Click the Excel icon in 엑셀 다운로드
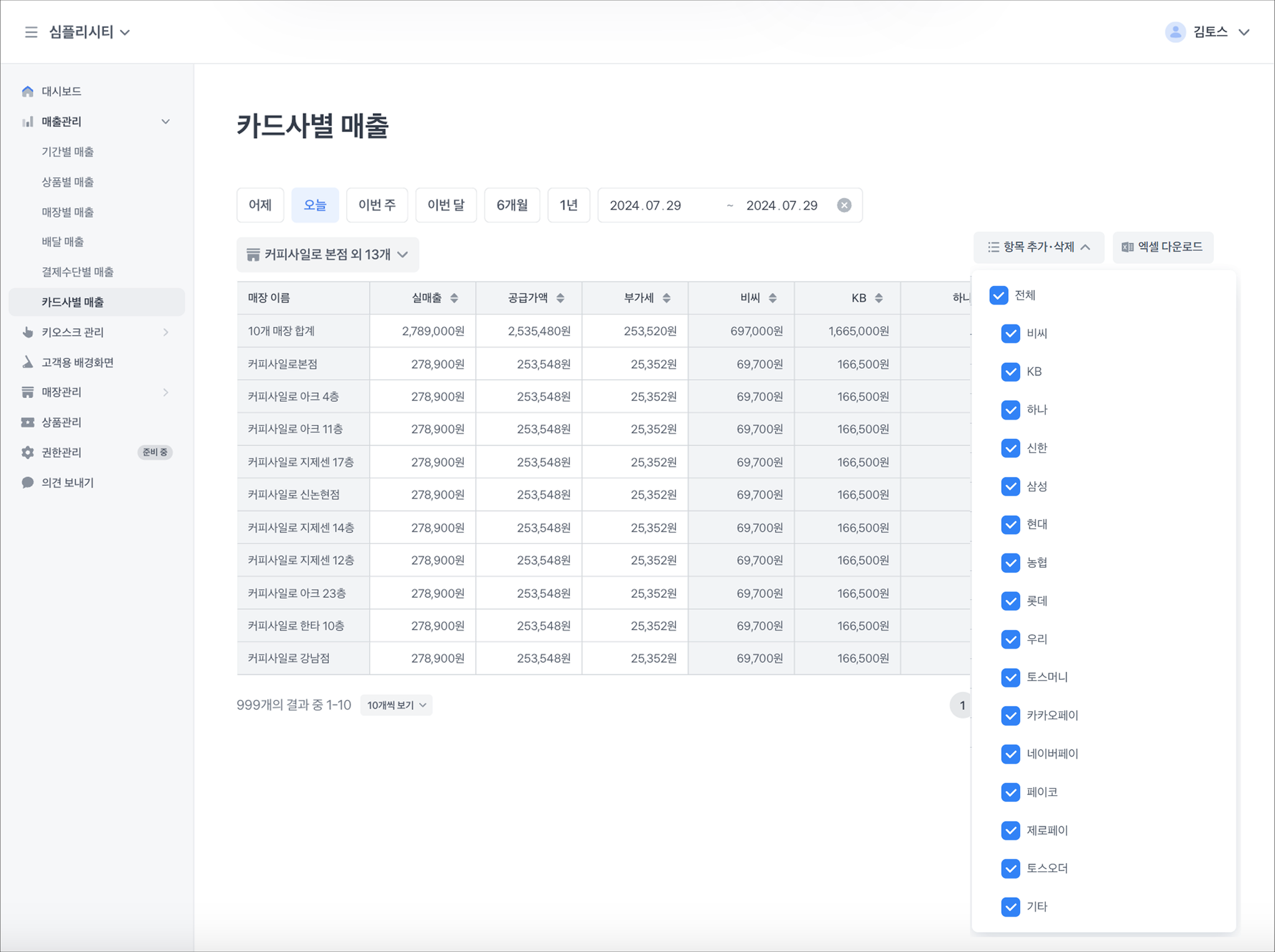The width and height of the screenshot is (1275, 952). click(1127, 247)
